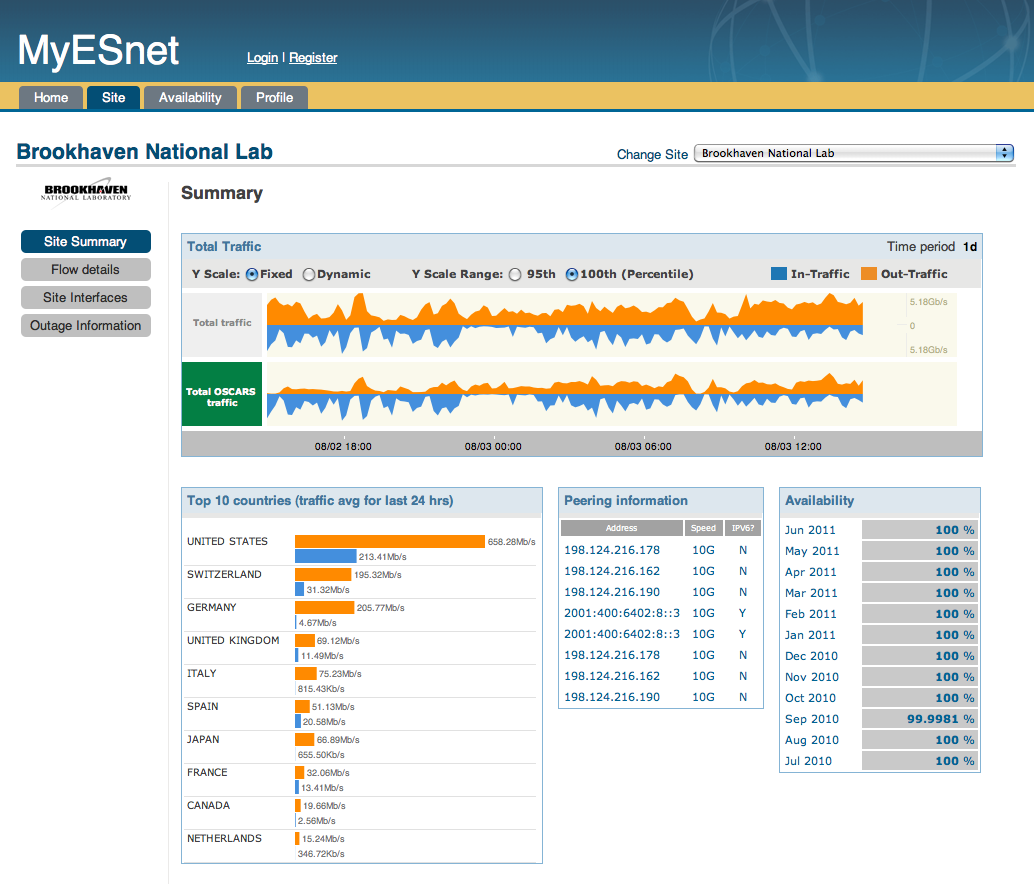Click the UNITED KINGDOM country label
This screenshot has width=1034, height=887.
(x=233, y=640)
